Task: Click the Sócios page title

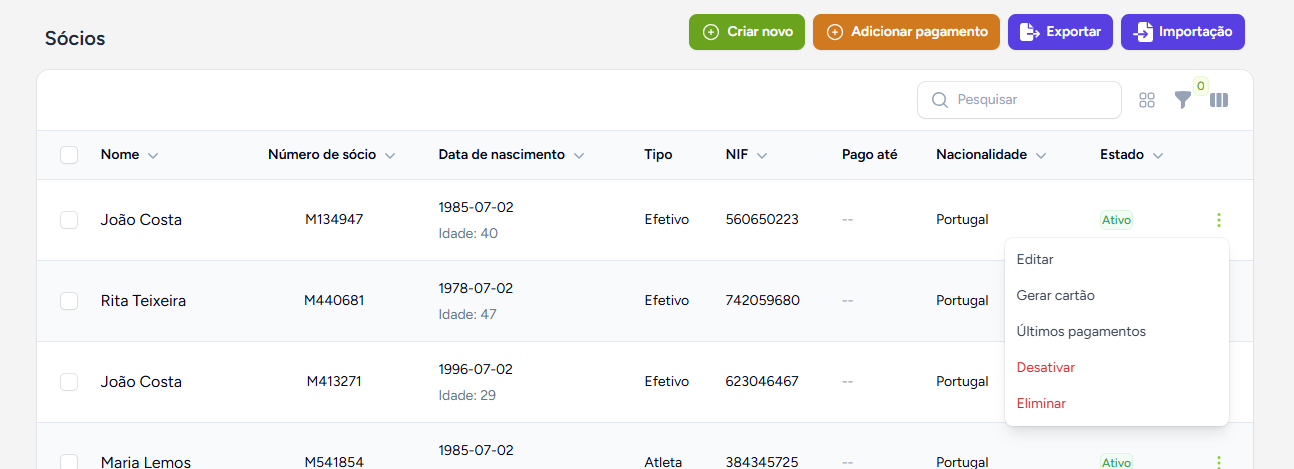Action: (x=75, y=39)
